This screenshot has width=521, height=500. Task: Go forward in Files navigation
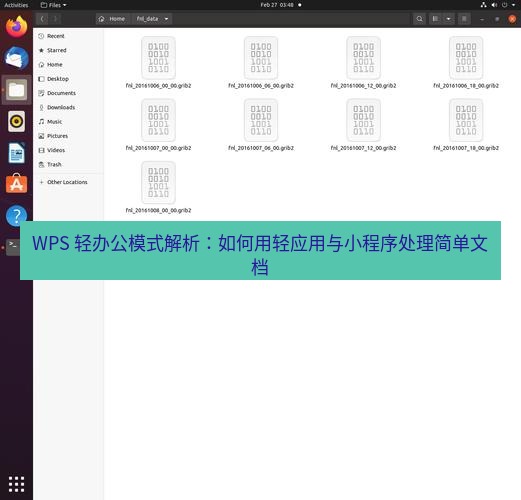(x=55, y=19)
